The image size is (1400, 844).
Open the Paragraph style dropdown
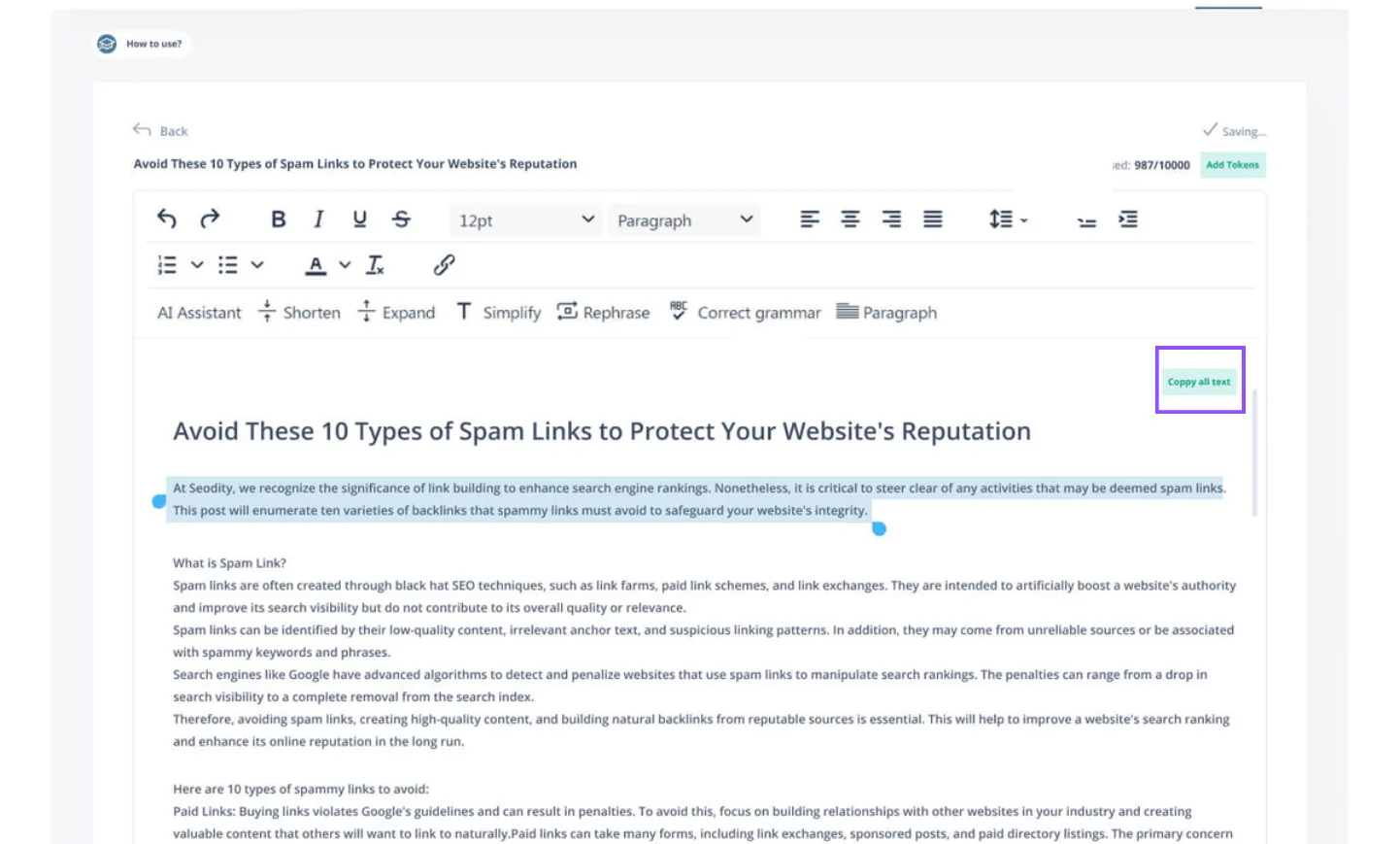pyautogui.click(x=684, y=220)
